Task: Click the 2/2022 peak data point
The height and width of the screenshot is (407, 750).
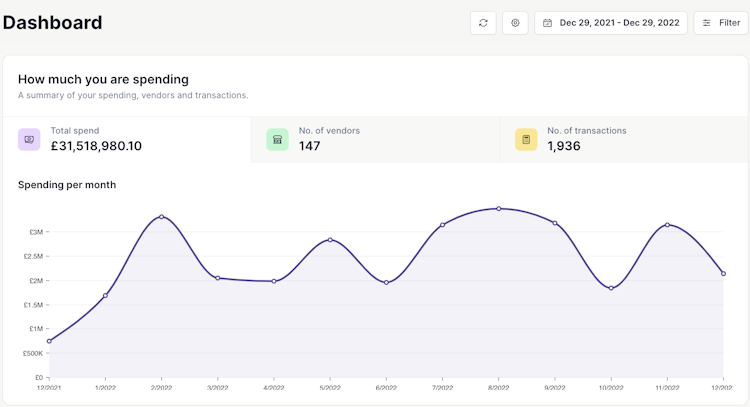Action: pos(162,217)
